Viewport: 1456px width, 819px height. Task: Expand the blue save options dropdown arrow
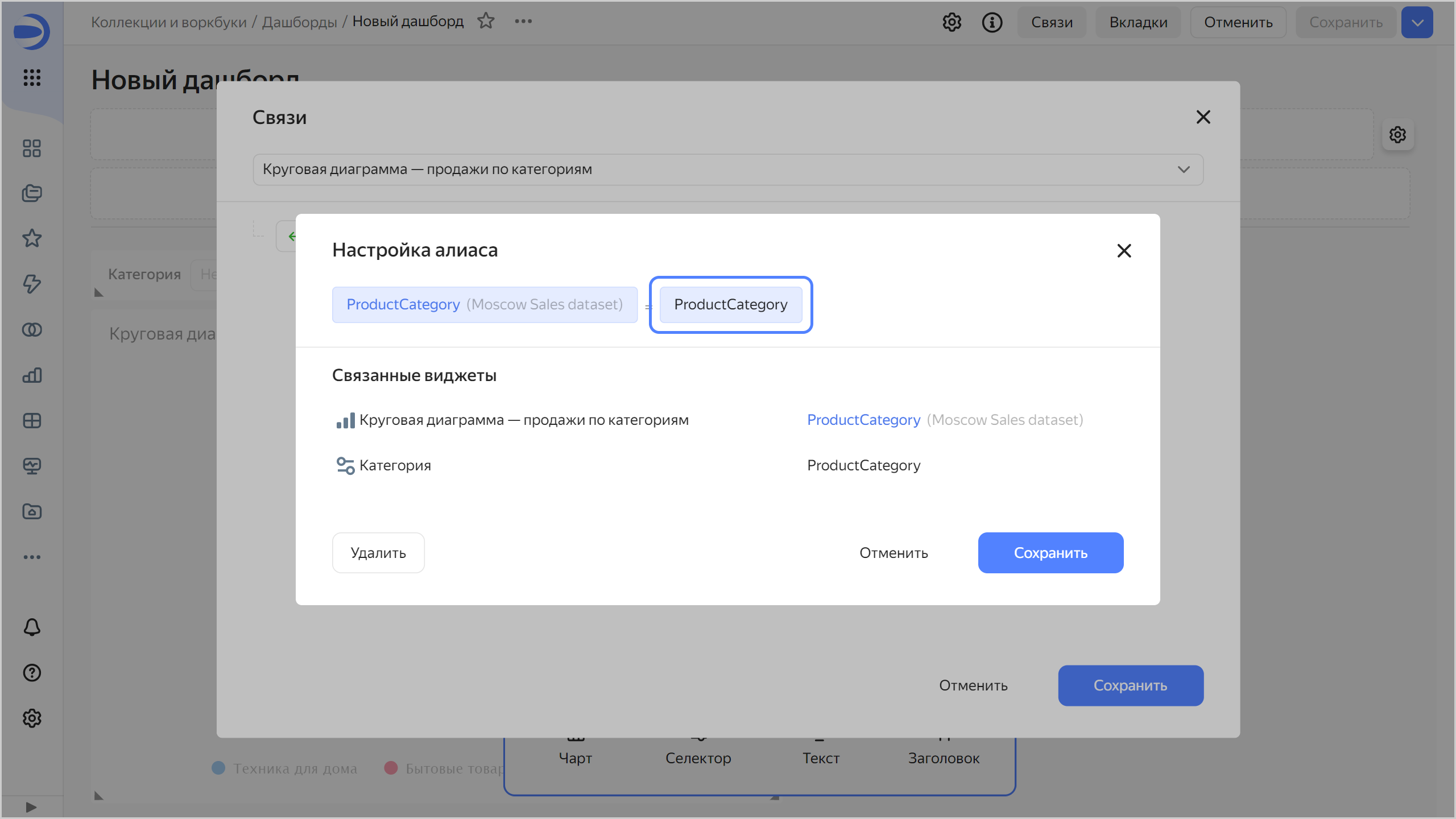[x=1417, y=22]
